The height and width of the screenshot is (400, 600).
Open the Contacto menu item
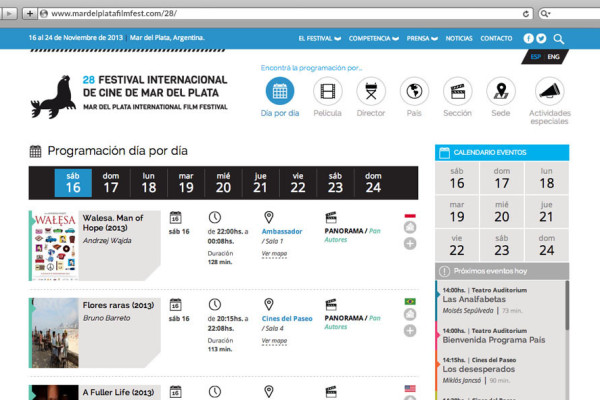[x=496, y=38]
